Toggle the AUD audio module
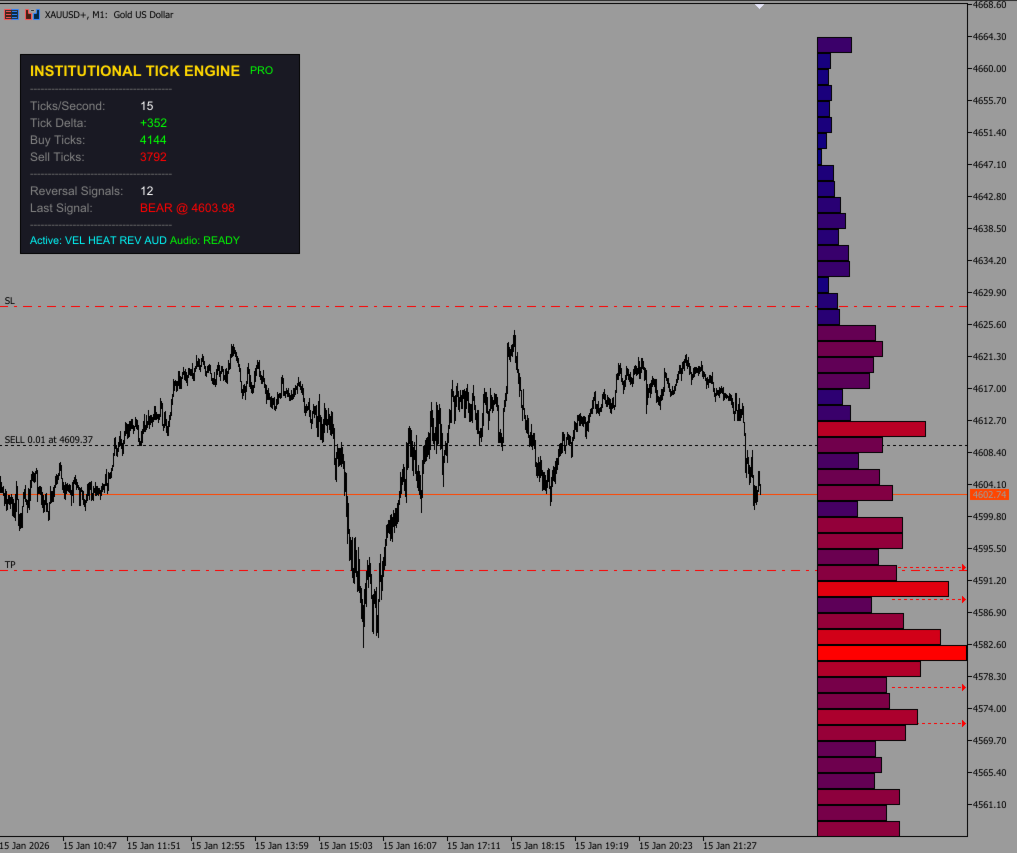1017x853 pixels. (x=155, y=240)
